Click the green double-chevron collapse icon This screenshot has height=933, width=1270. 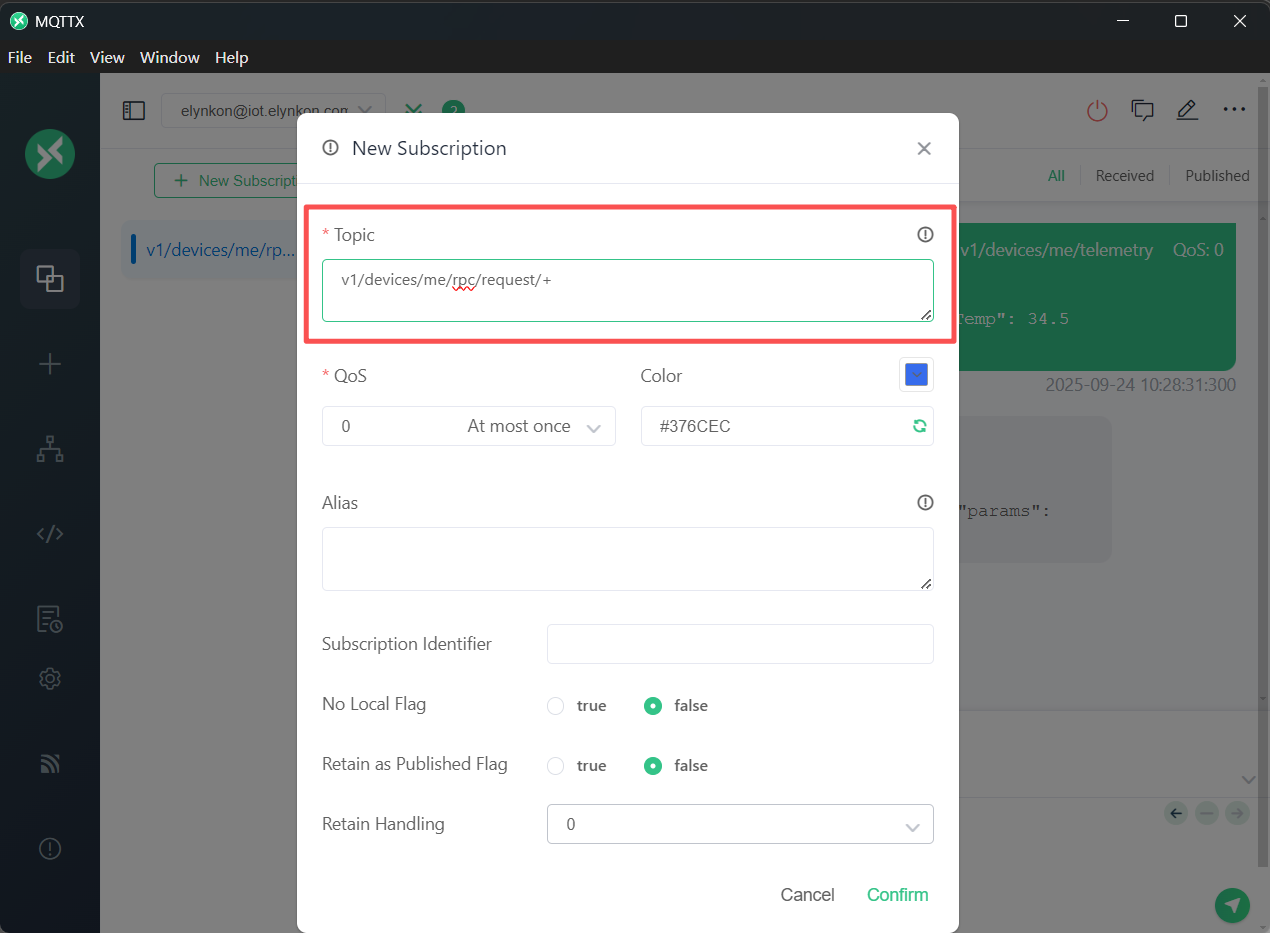[413, 110]
